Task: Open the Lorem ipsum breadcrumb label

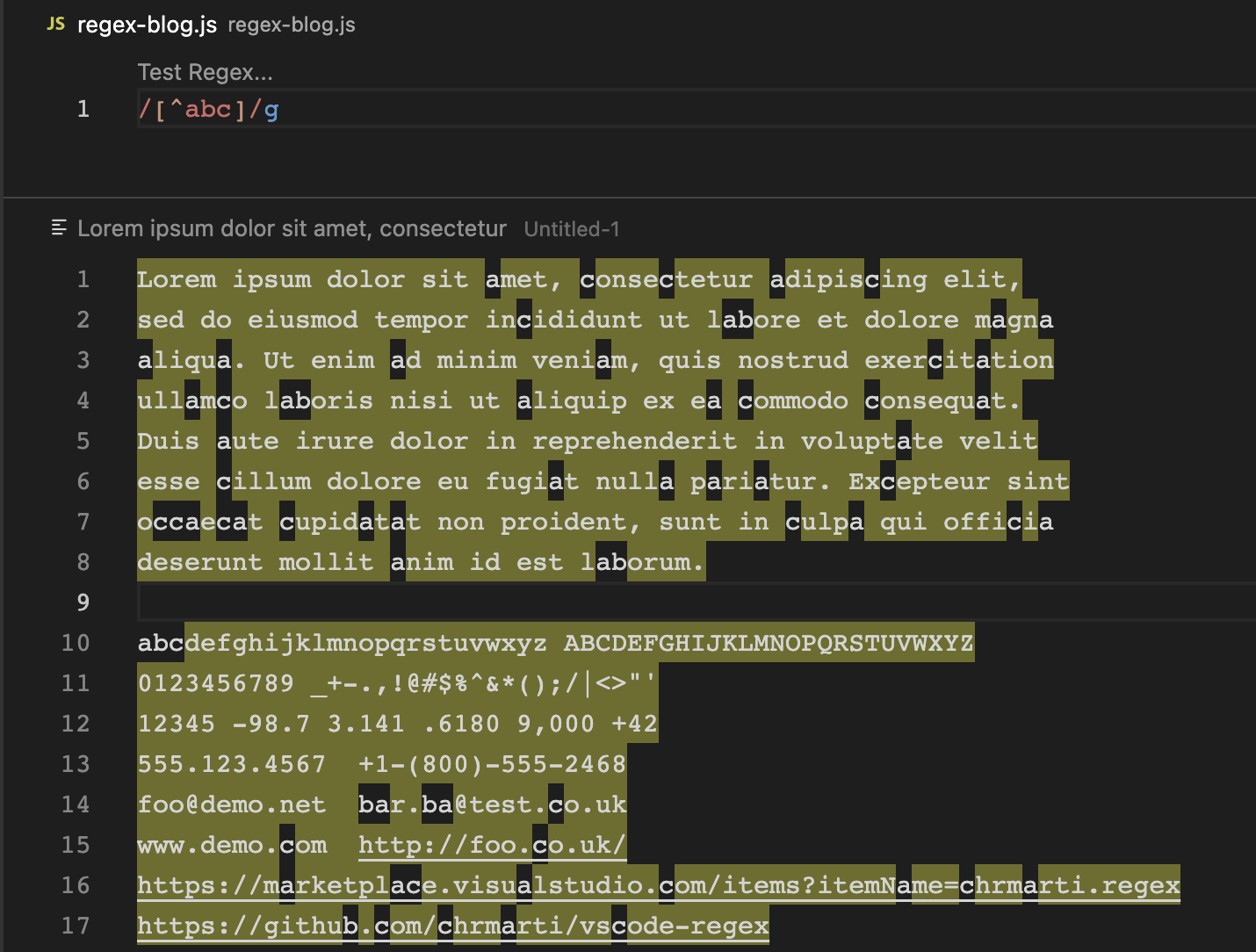Action: 292,228
